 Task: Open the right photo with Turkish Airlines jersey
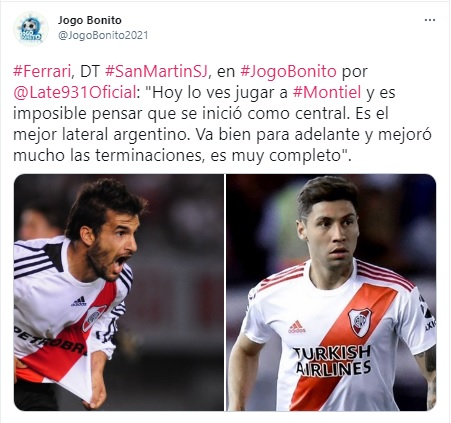click(x=331, y=292)
